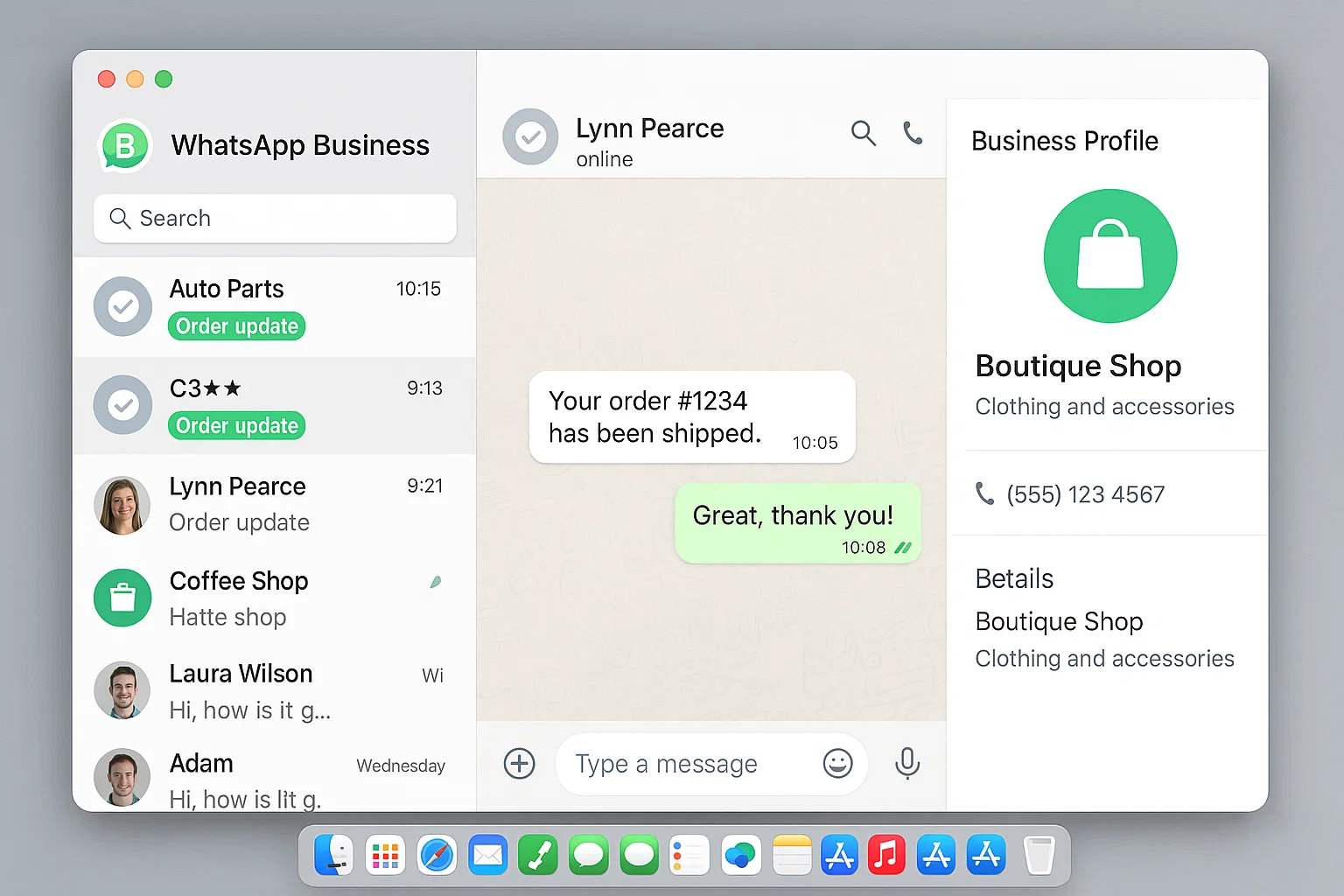Click the Business Profile heading
Image resolution: width=1344 pixels, height=896 pixels.
tap(1065, 141)
